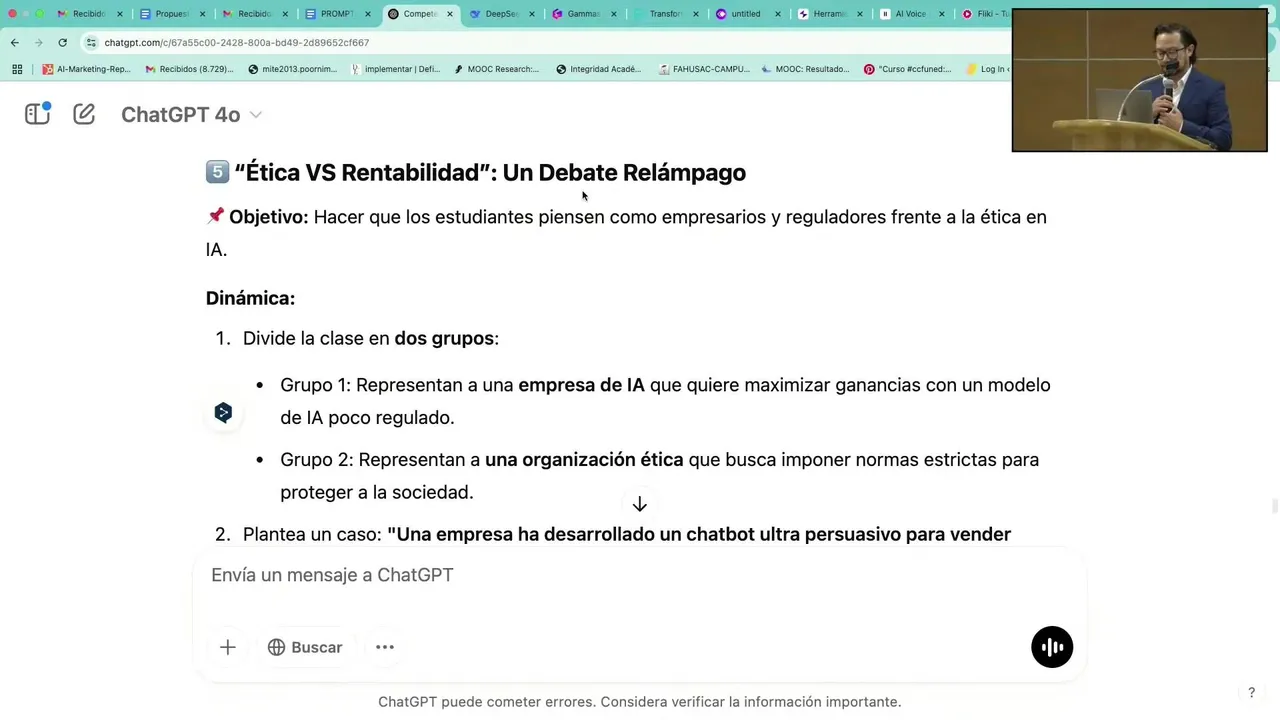
Task: Click the browser back arrow
Action: coord(15,42)
